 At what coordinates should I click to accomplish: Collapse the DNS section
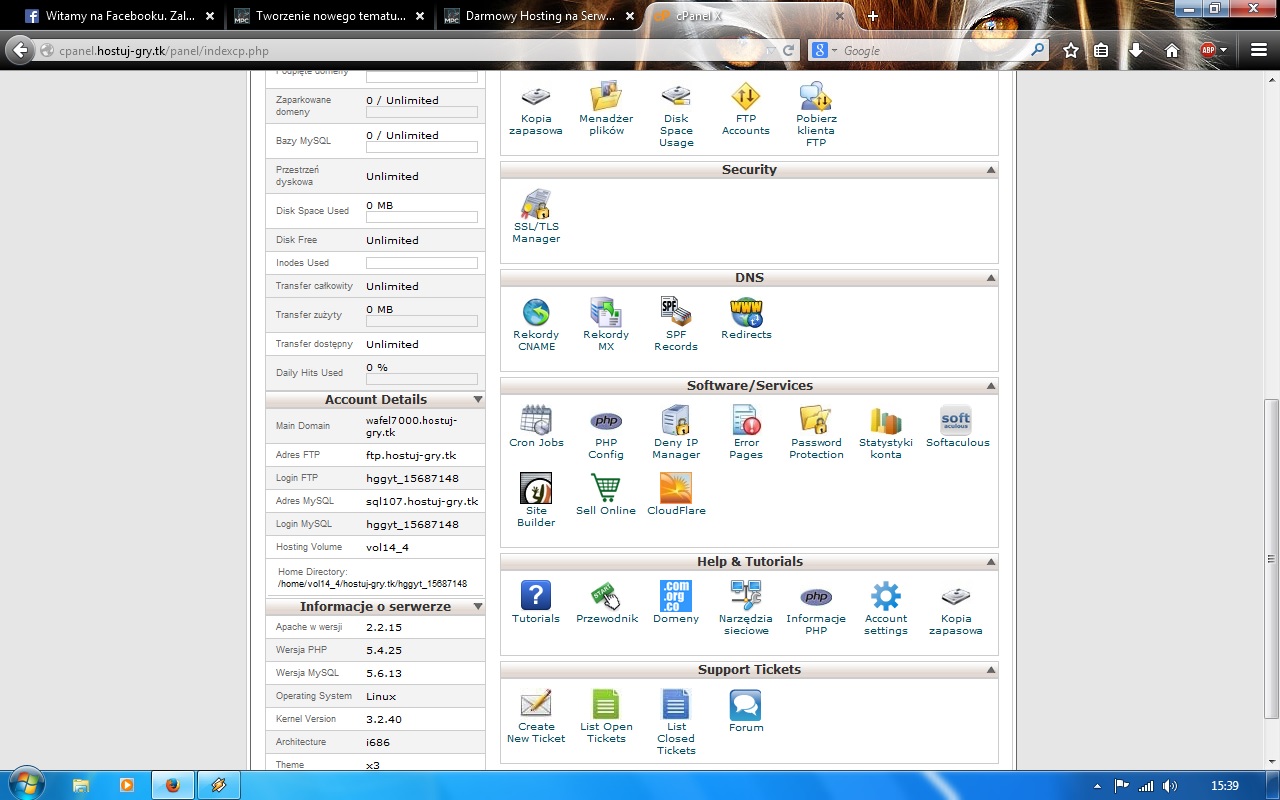[x=991, y=278]
